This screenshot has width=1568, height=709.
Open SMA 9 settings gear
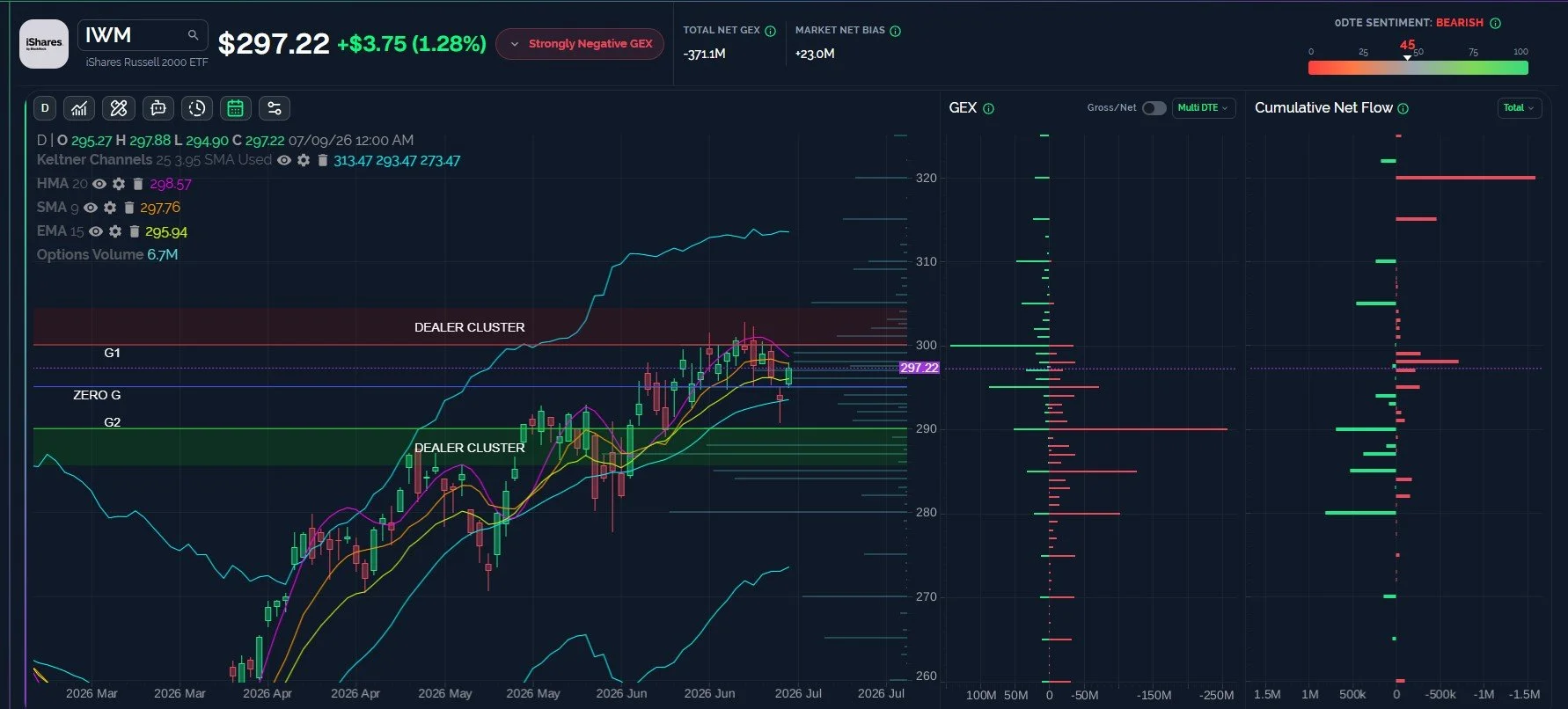coord(110,208)
